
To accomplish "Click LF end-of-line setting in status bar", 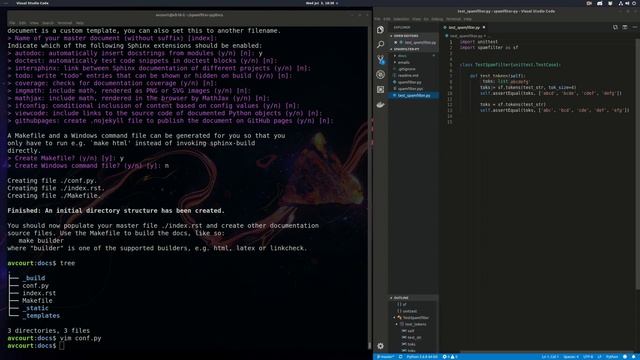I will tap(599, 357).
